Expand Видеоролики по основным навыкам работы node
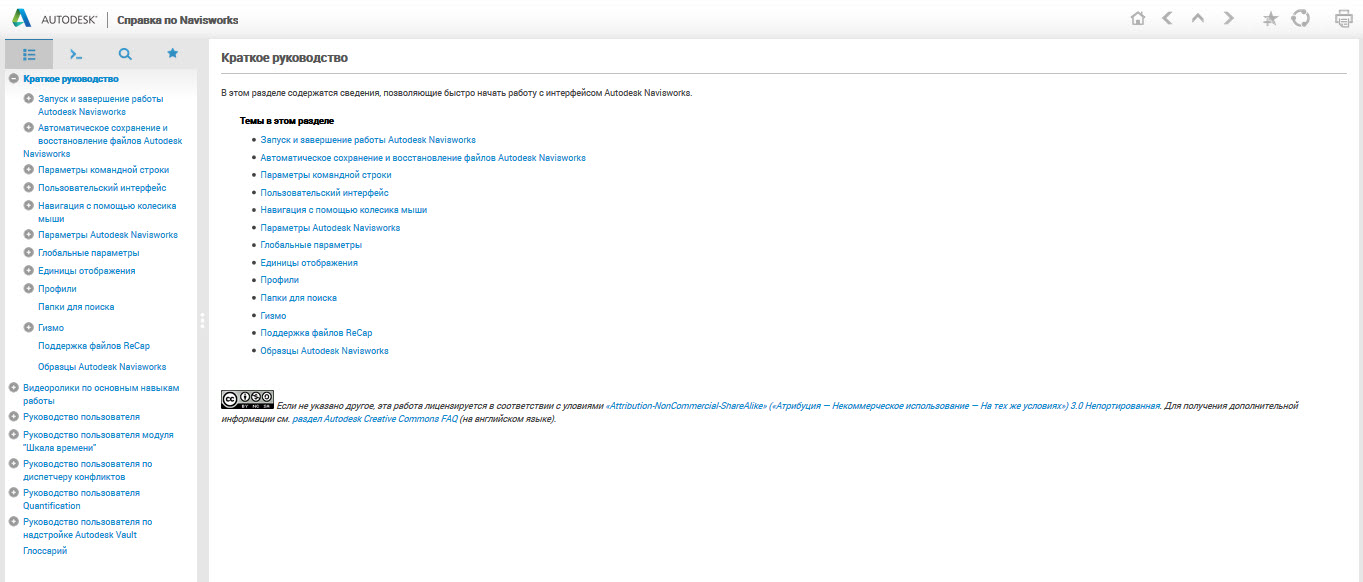 [14, 387]
